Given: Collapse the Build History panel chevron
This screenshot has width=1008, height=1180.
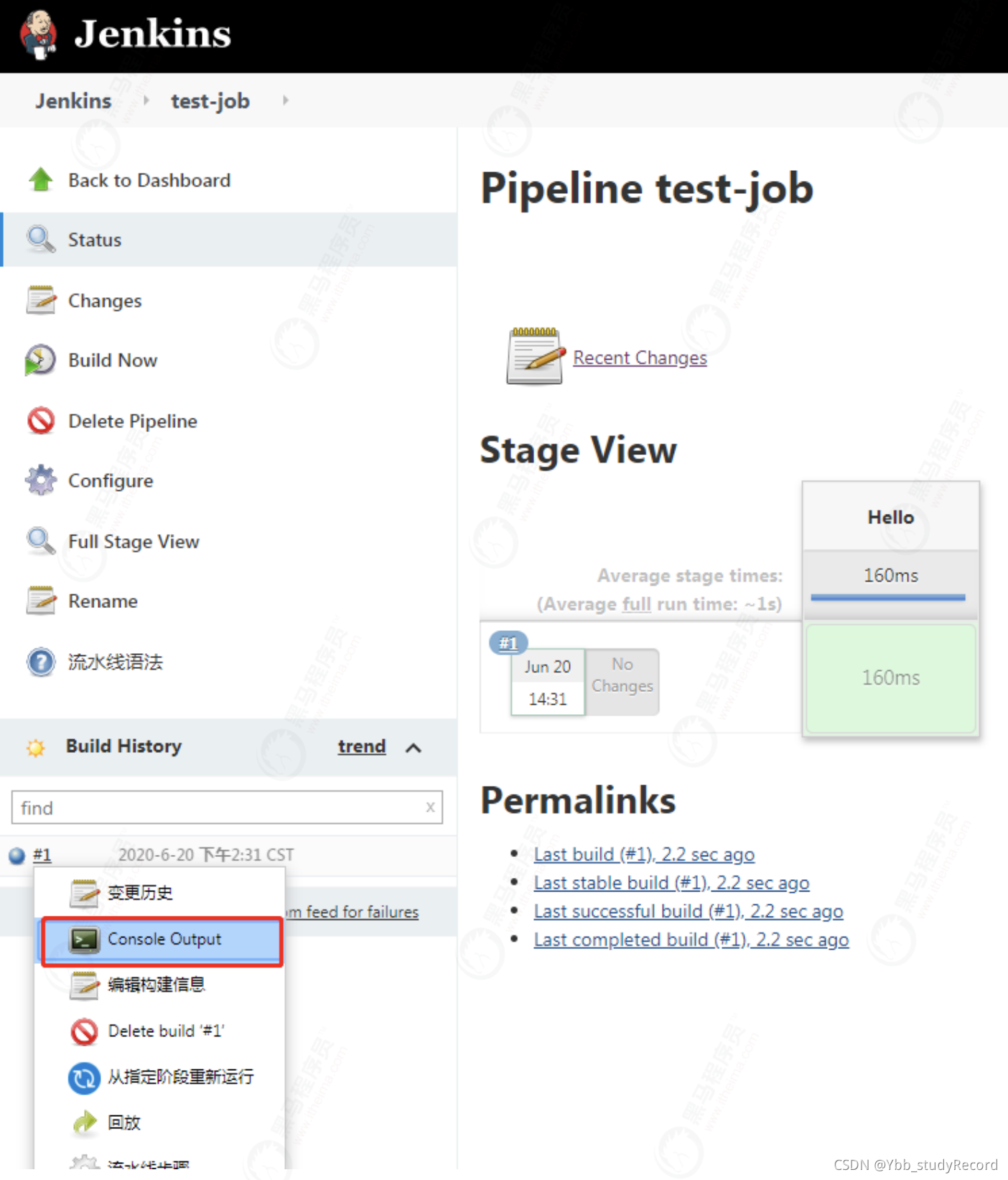Looking at the screenshot, I should tap(414, 748).
